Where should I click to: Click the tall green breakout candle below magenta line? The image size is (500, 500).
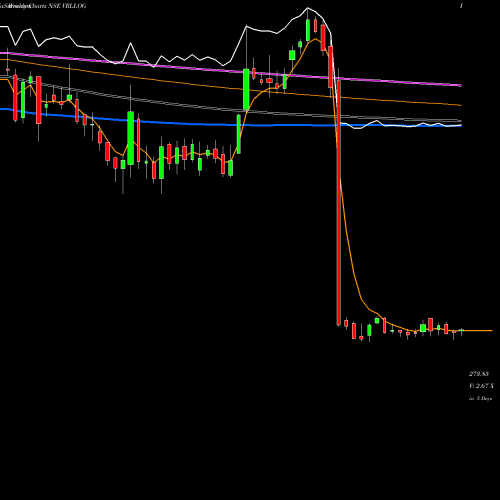[246, 89]
